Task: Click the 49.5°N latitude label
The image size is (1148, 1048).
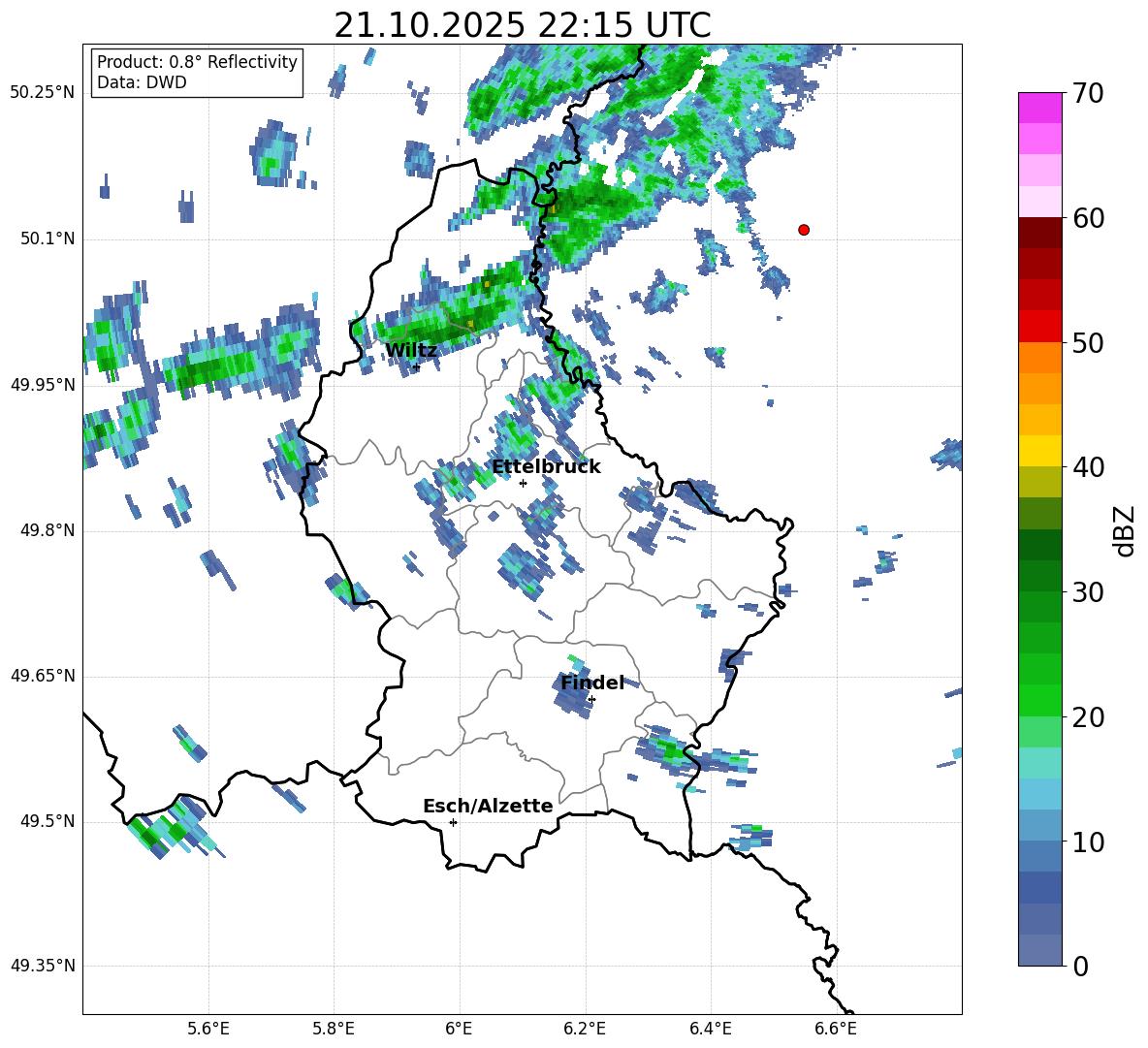Action: [48, 821]
